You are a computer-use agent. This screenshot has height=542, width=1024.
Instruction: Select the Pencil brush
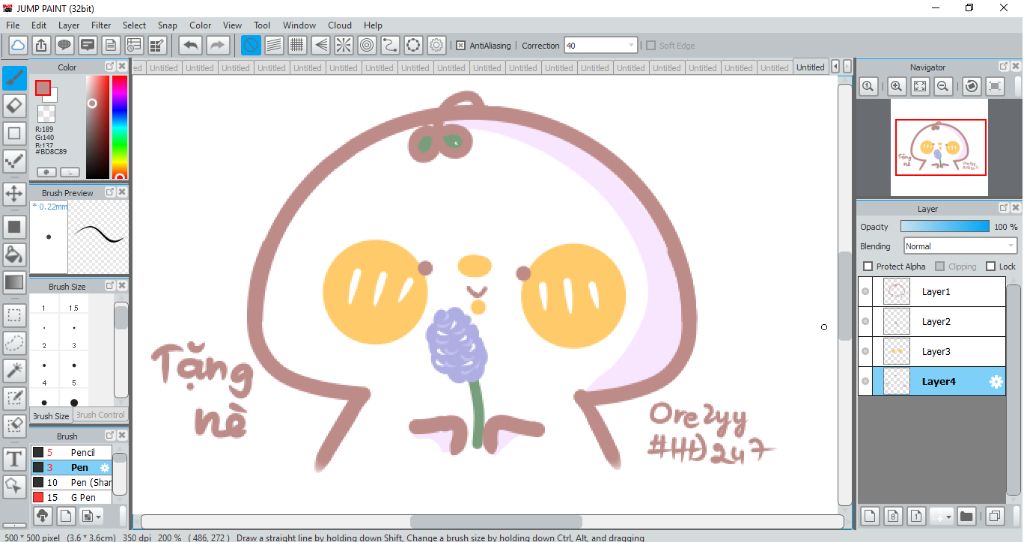pyautogui.click(x=72, y=453)
